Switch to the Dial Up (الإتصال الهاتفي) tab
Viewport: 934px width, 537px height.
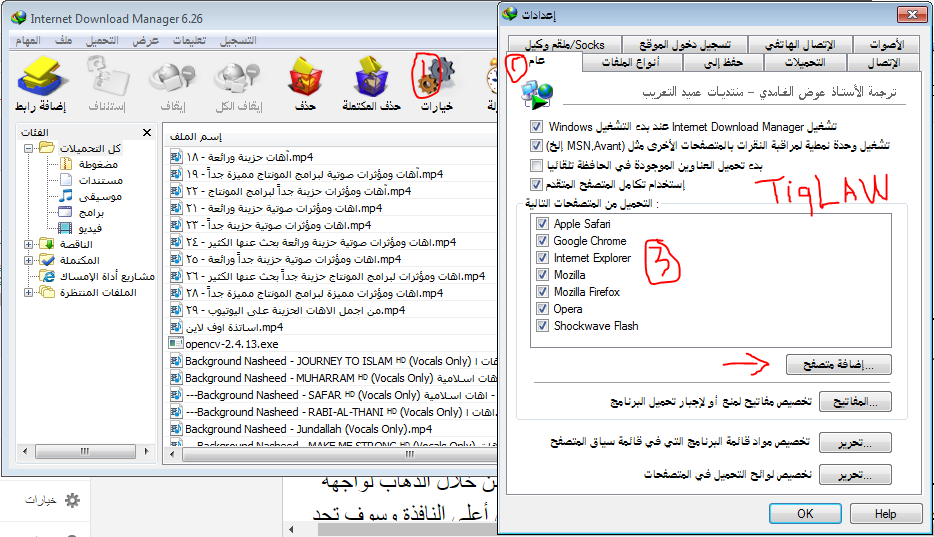(x=800, y=45)
